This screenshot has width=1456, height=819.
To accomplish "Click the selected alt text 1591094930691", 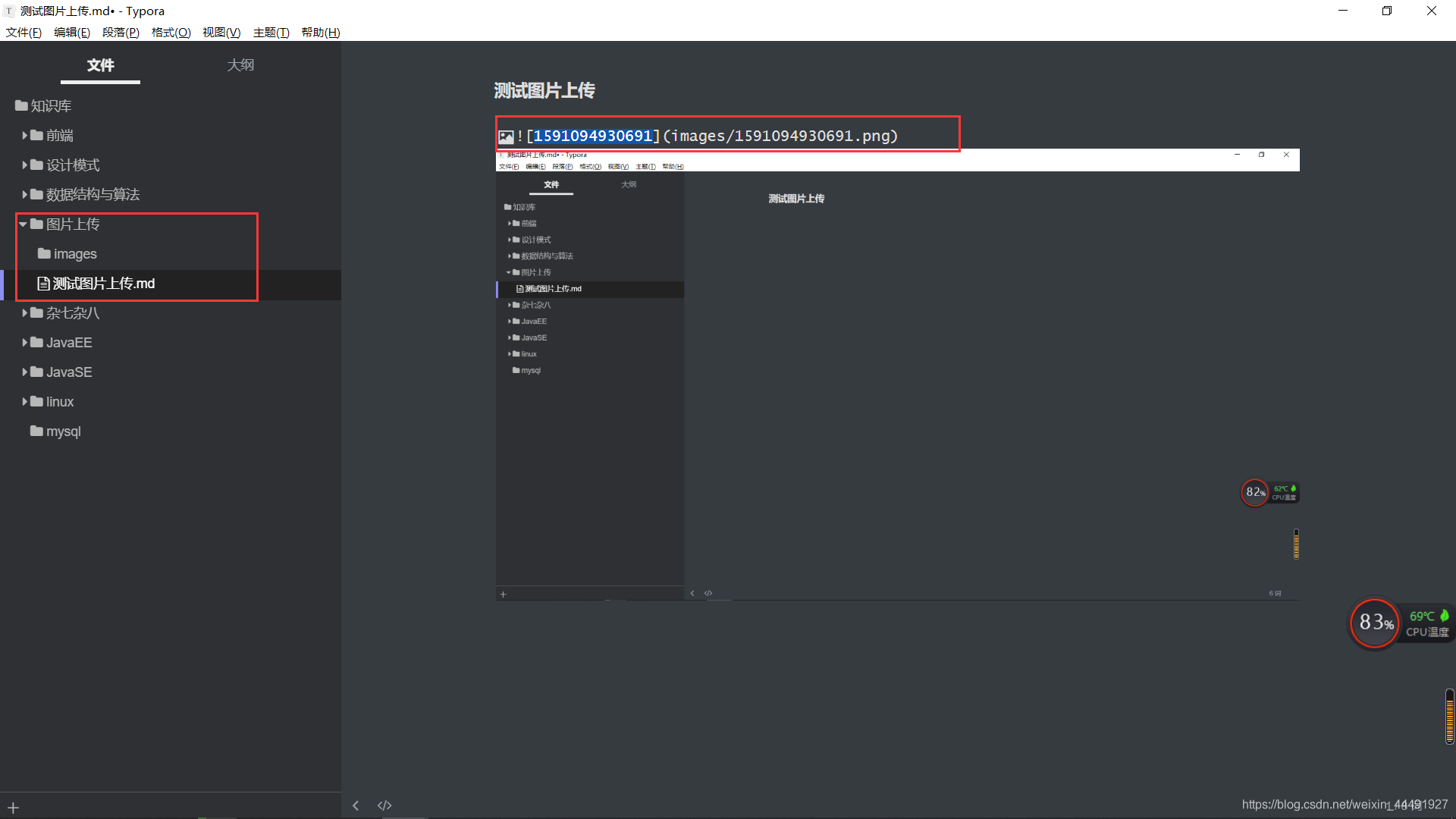I will [x=593, y=136].
